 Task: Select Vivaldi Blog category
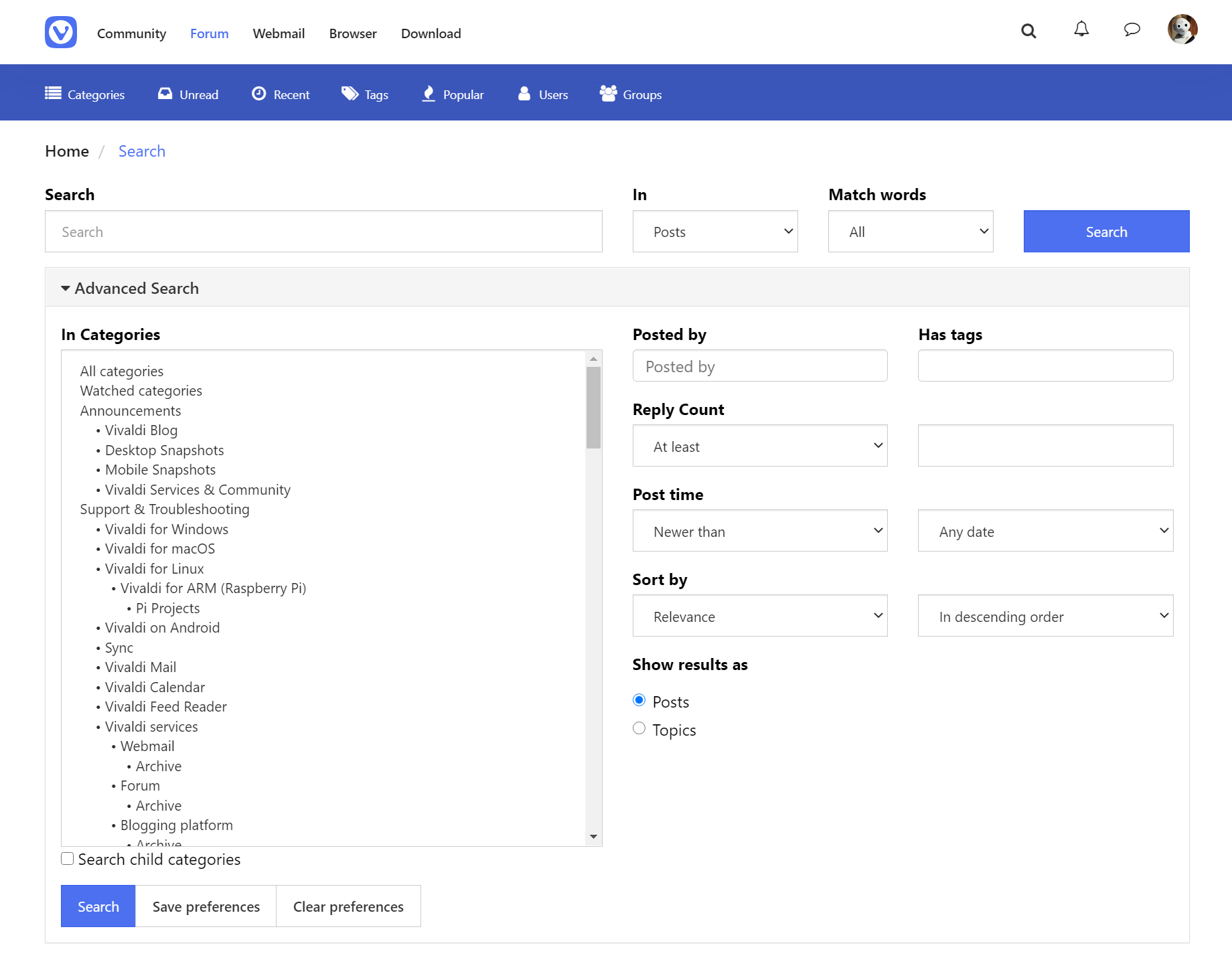tap(141, 430)
